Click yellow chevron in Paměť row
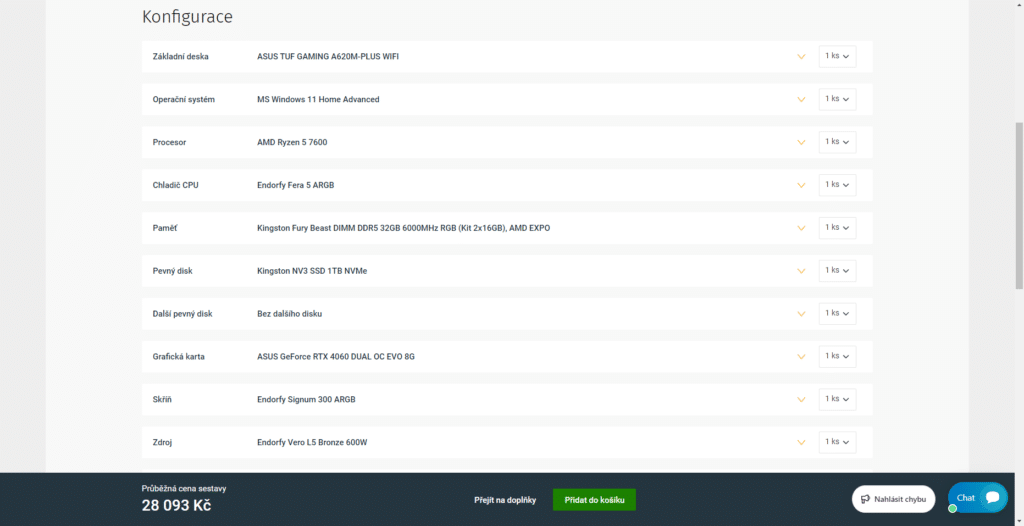The image size is (1024, 526). click(x=801, y=228)
